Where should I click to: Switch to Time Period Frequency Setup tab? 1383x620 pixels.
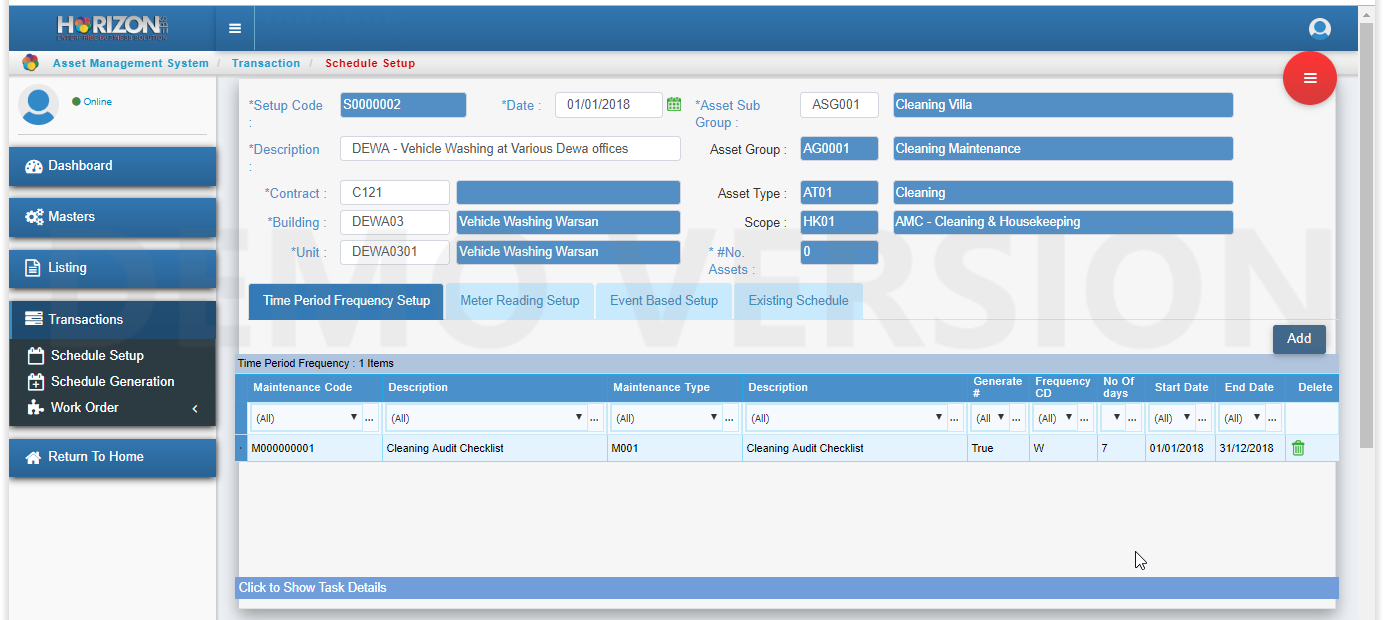tap(346, 301)
